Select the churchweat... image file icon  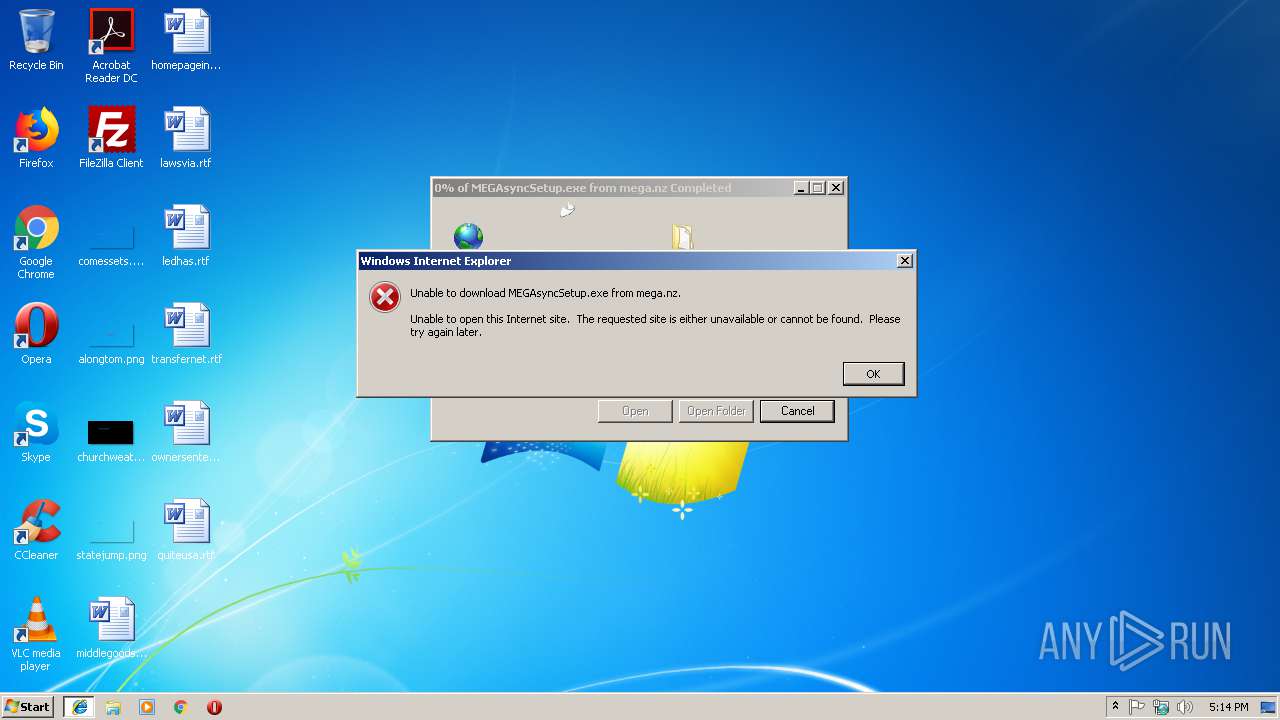coord(111,438)
